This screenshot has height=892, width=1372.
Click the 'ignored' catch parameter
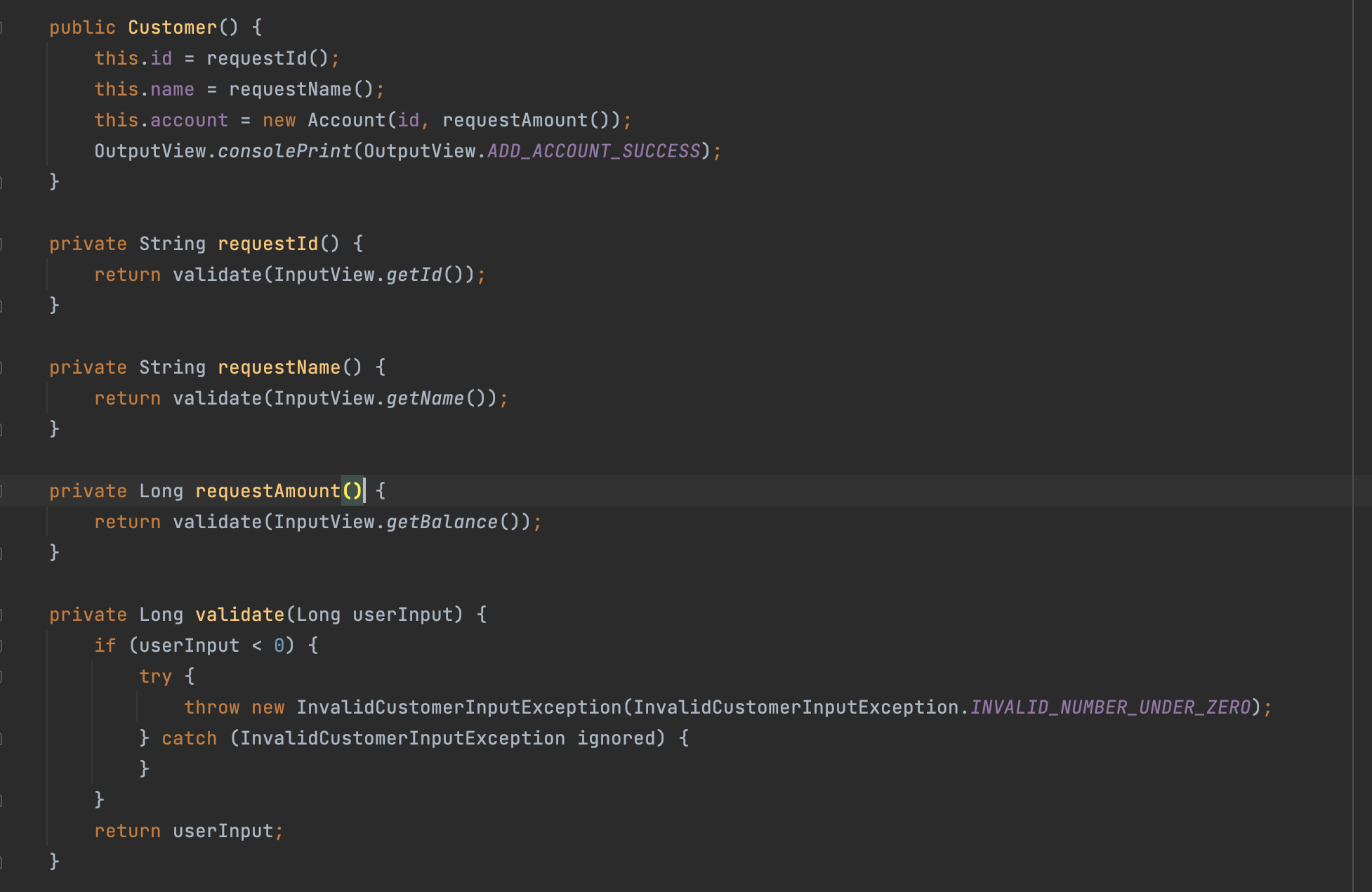[x=616, y=738]
